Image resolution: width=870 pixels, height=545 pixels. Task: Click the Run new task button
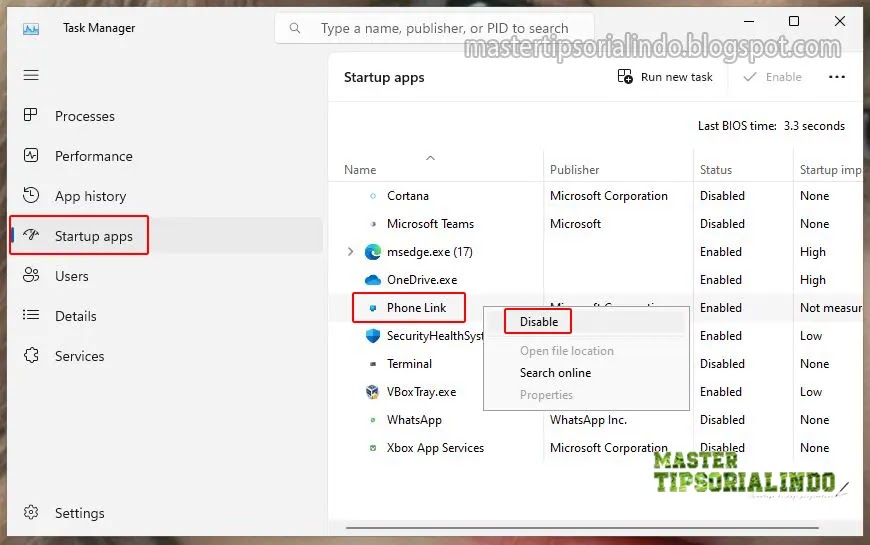click(x=665, y=77)
